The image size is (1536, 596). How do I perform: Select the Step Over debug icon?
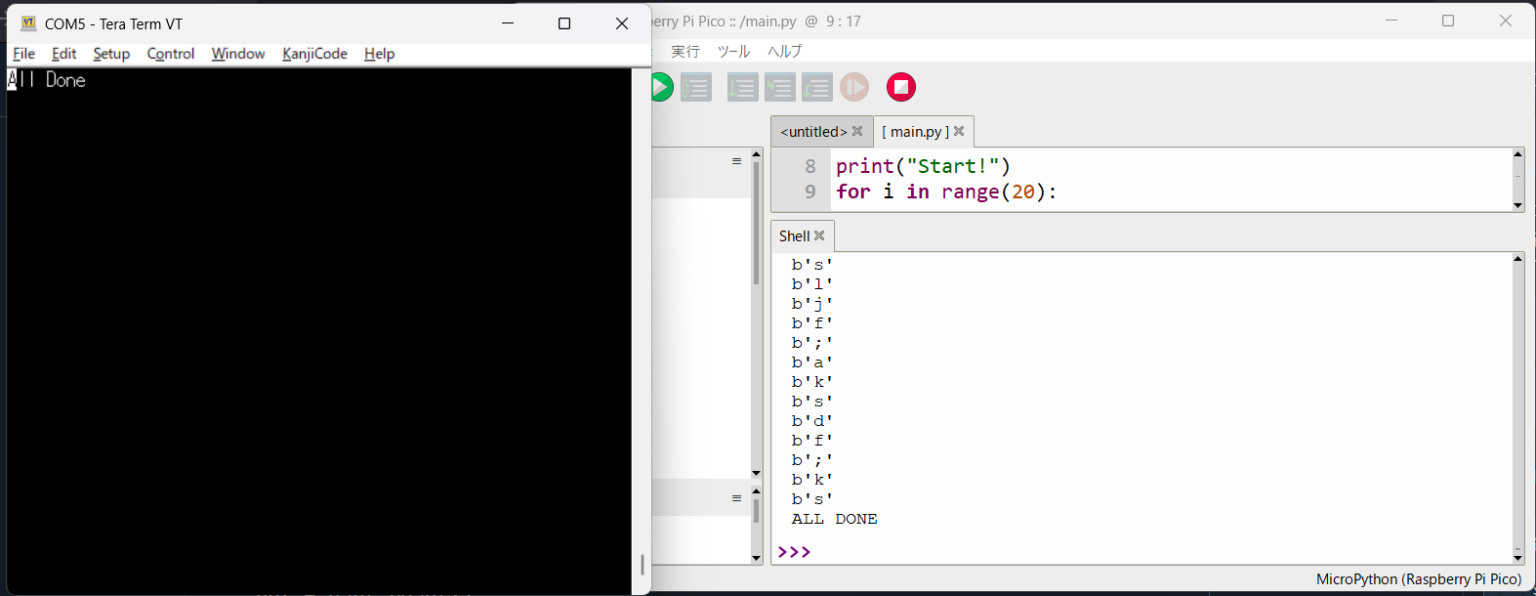[742, 87]
